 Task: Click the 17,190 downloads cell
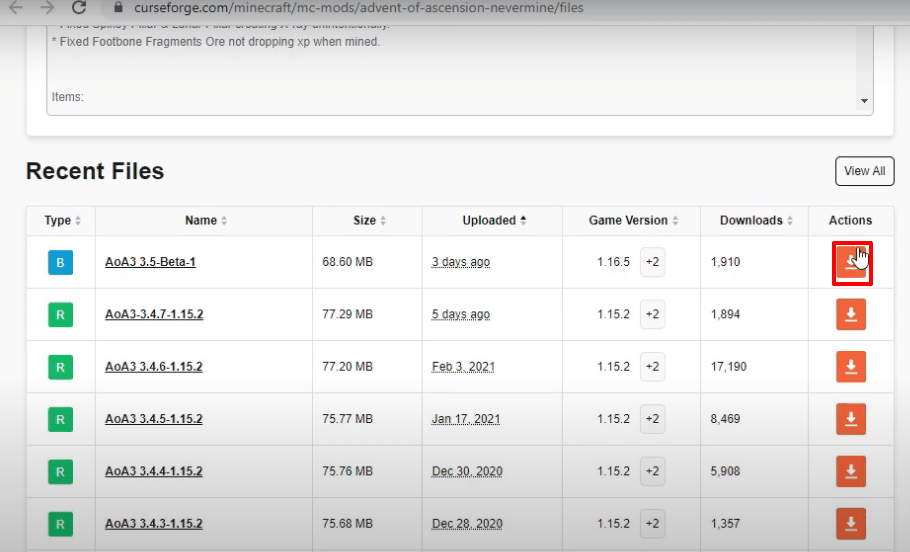tap(728, 366)
